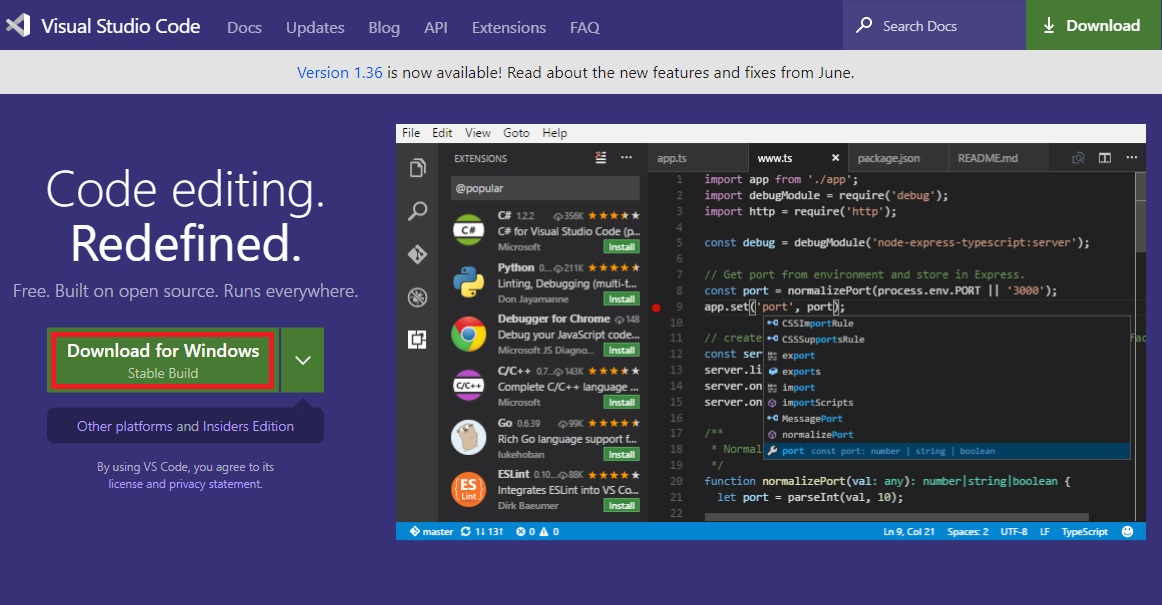The image size is (1162, 605).
Task: Open the File menu in editor screenshot
Action: tap(411, 133)
